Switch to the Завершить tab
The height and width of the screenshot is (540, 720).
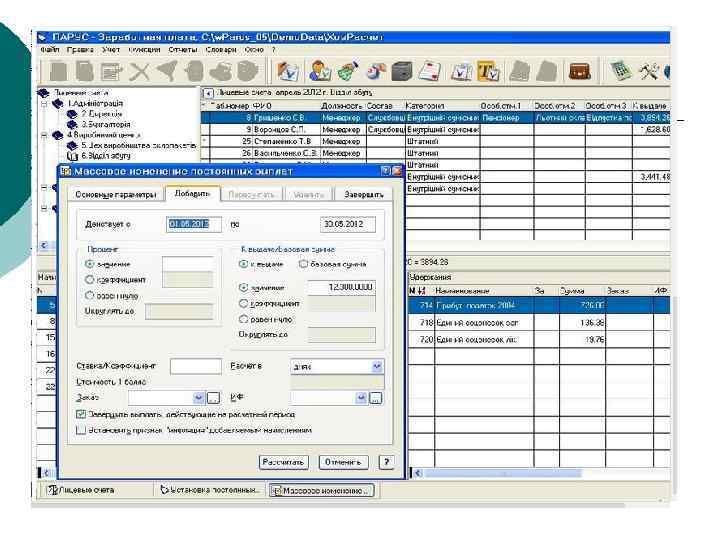[364, 195]
